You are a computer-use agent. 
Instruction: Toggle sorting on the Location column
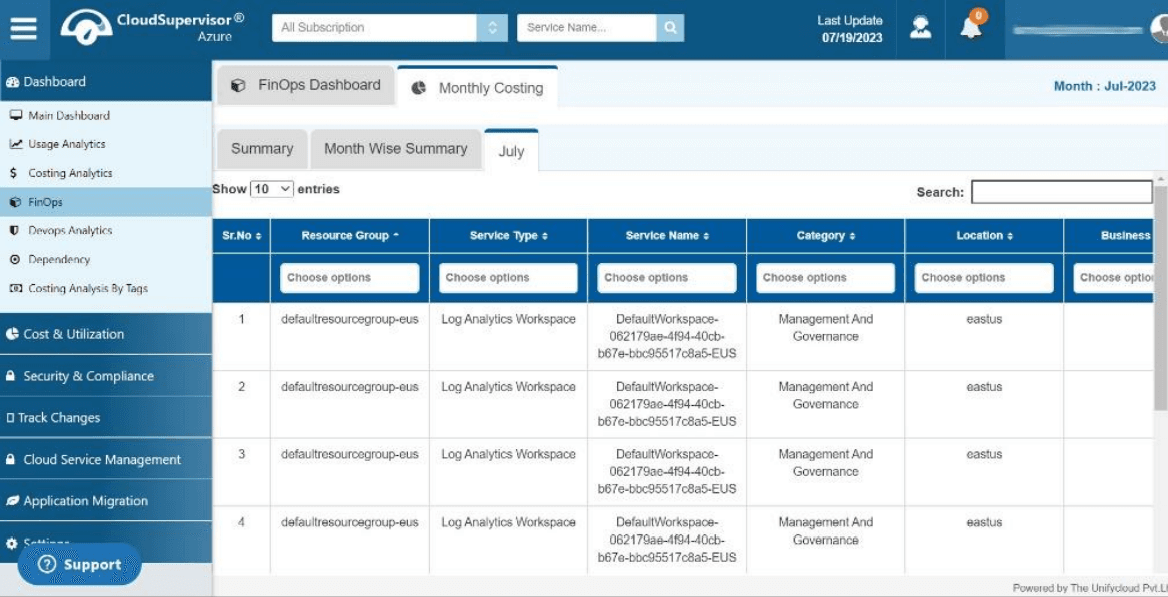point(984,236)
